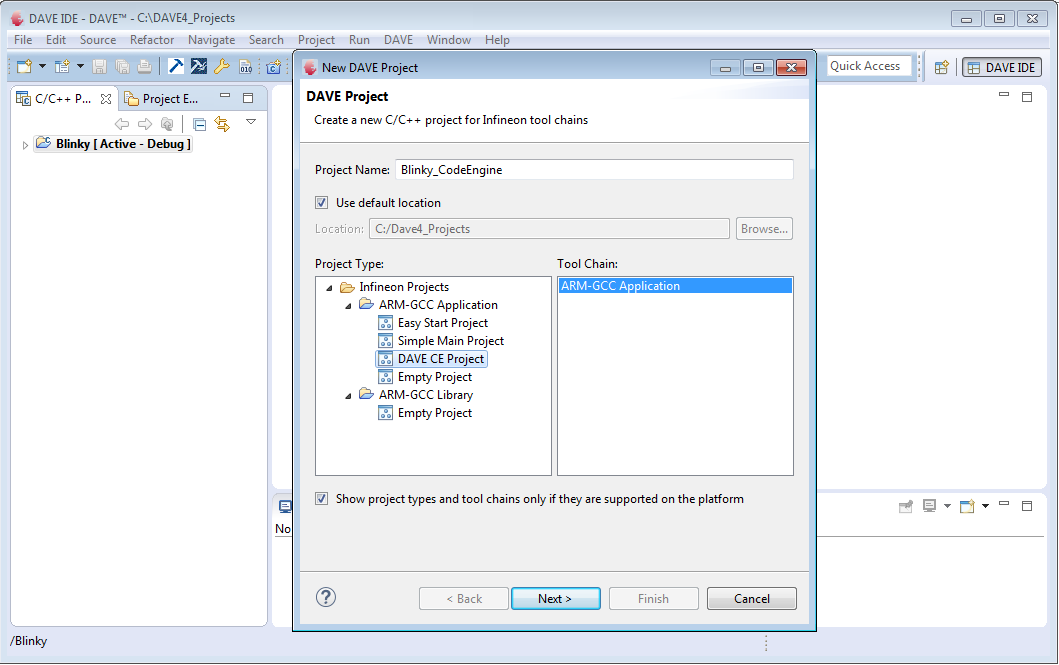Open the projects view menu triangle
The height and width of the screenshot is (665, 1059).
pos(251,122)
